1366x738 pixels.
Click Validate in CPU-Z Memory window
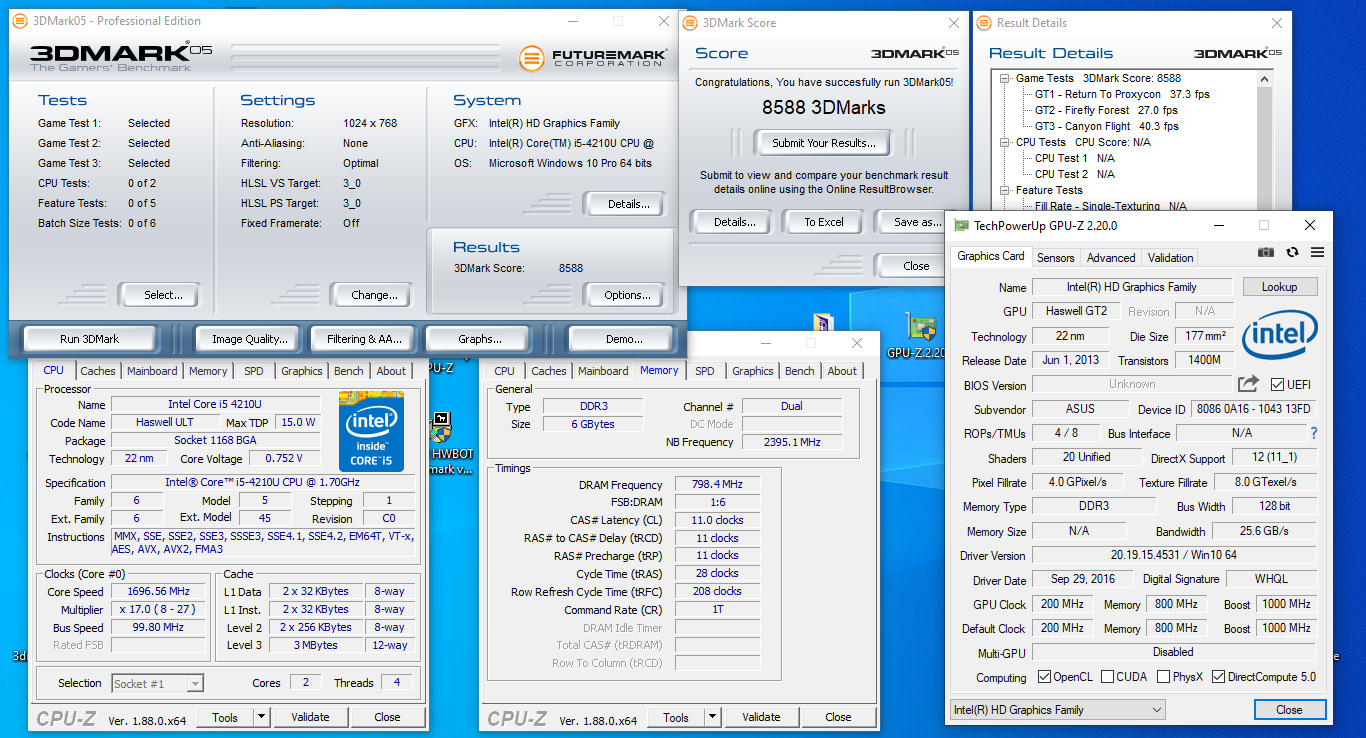(761, 717)
